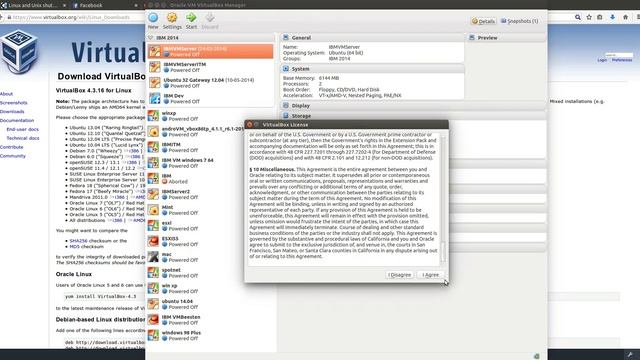Open End-user docs link

[x=22, y=129]
